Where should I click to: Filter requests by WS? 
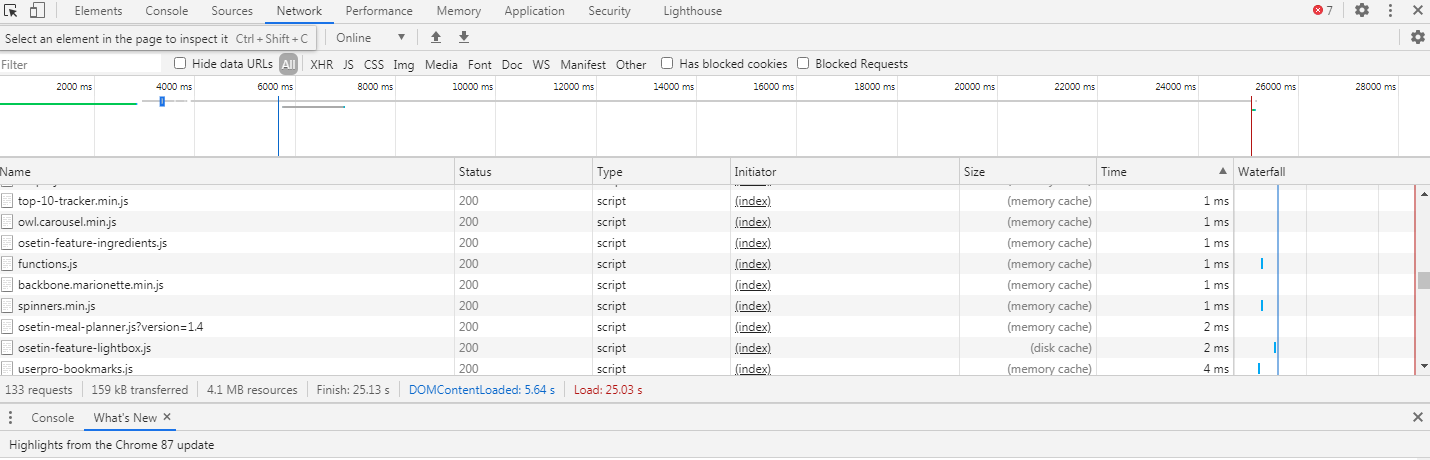541,64
